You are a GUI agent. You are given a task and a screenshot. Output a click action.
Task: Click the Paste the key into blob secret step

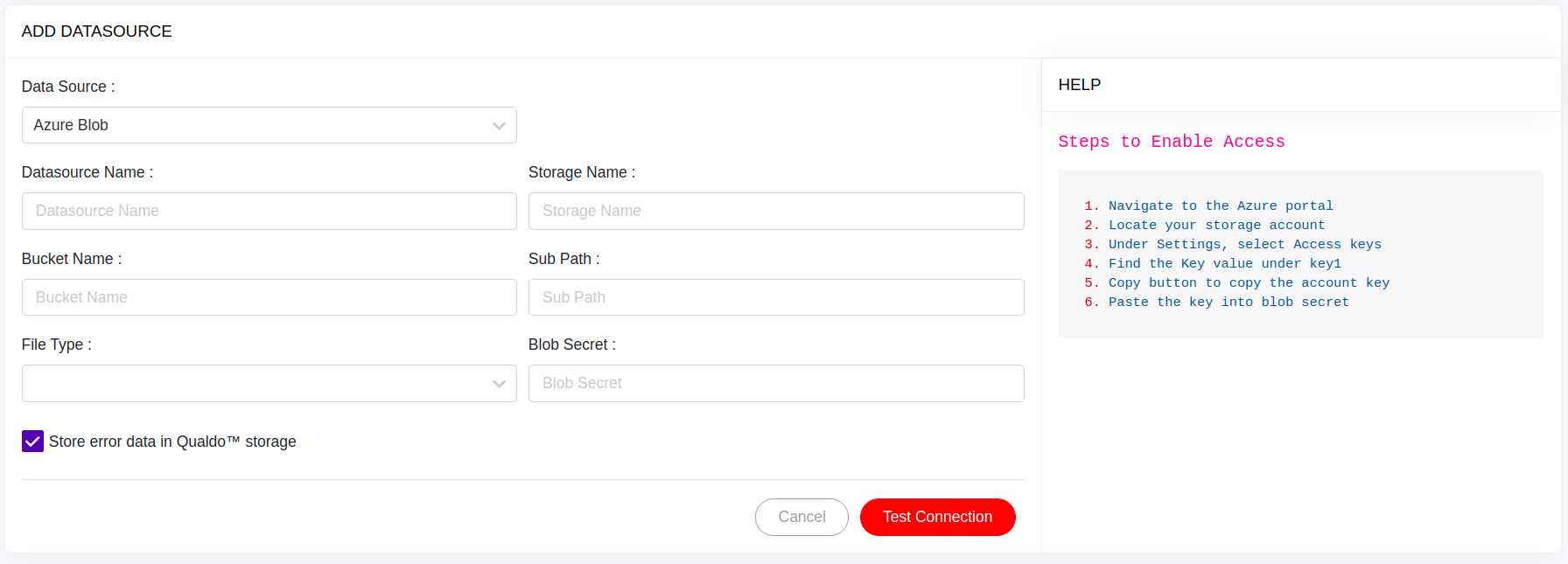[1228, 303]
